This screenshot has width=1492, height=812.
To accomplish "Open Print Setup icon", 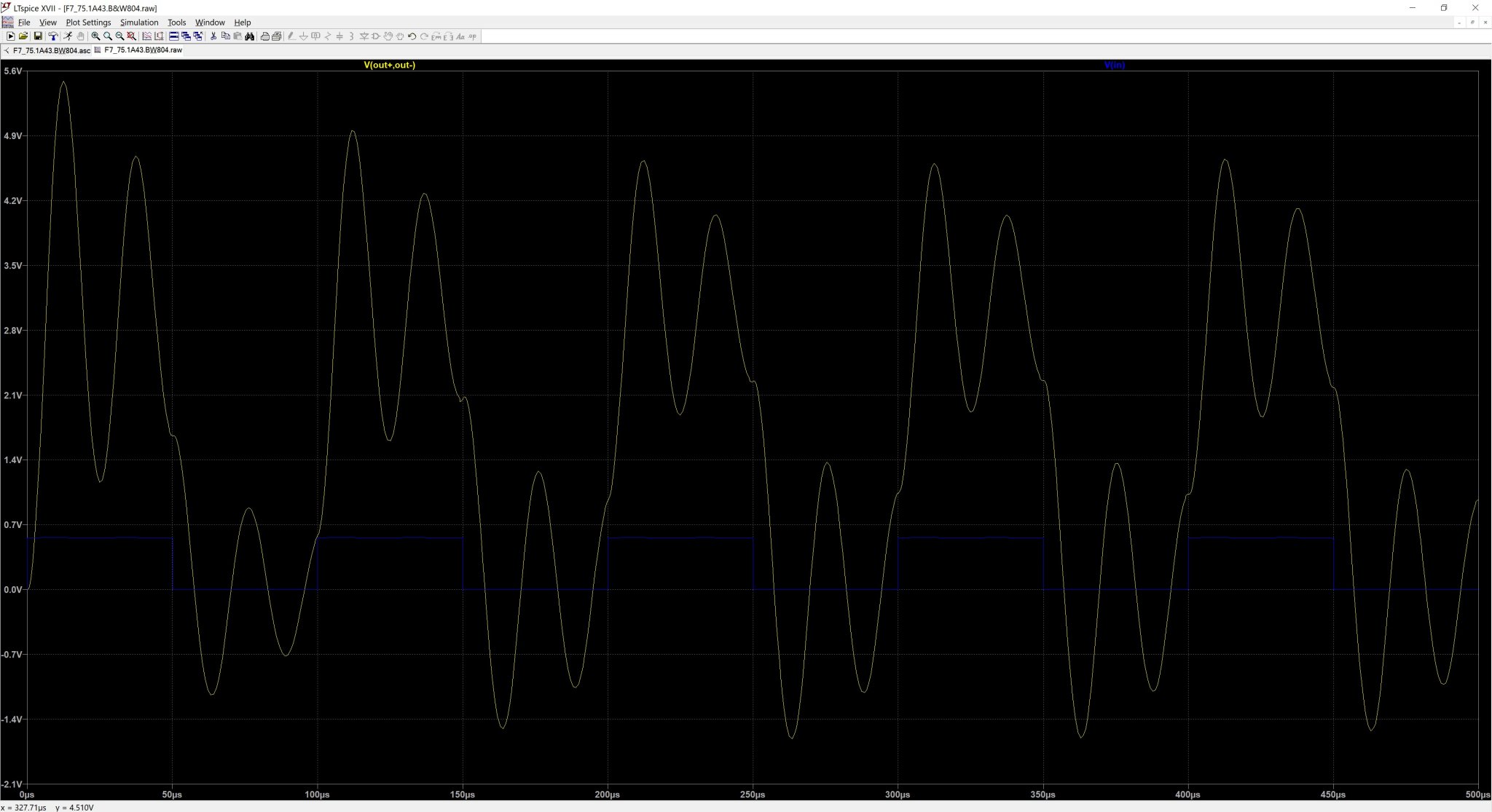I will [277, 36].
